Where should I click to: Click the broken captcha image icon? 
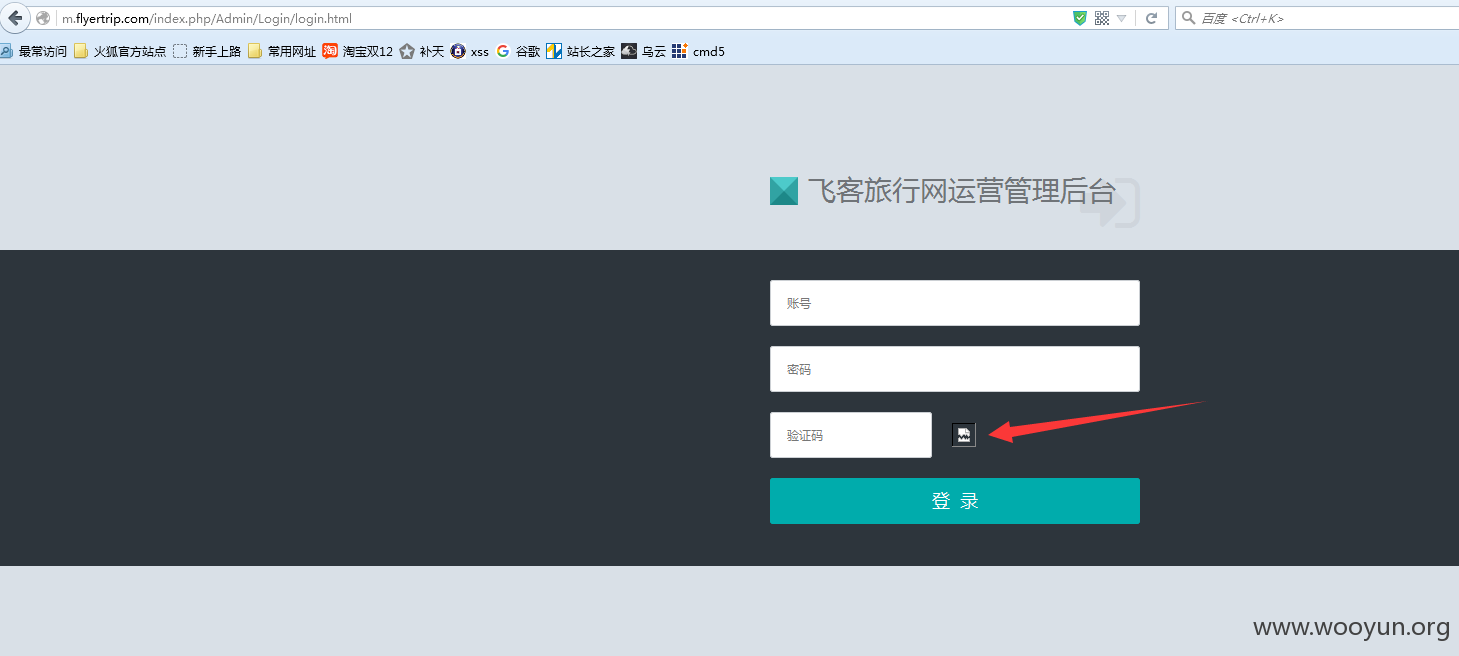click(x=964, y=435)
